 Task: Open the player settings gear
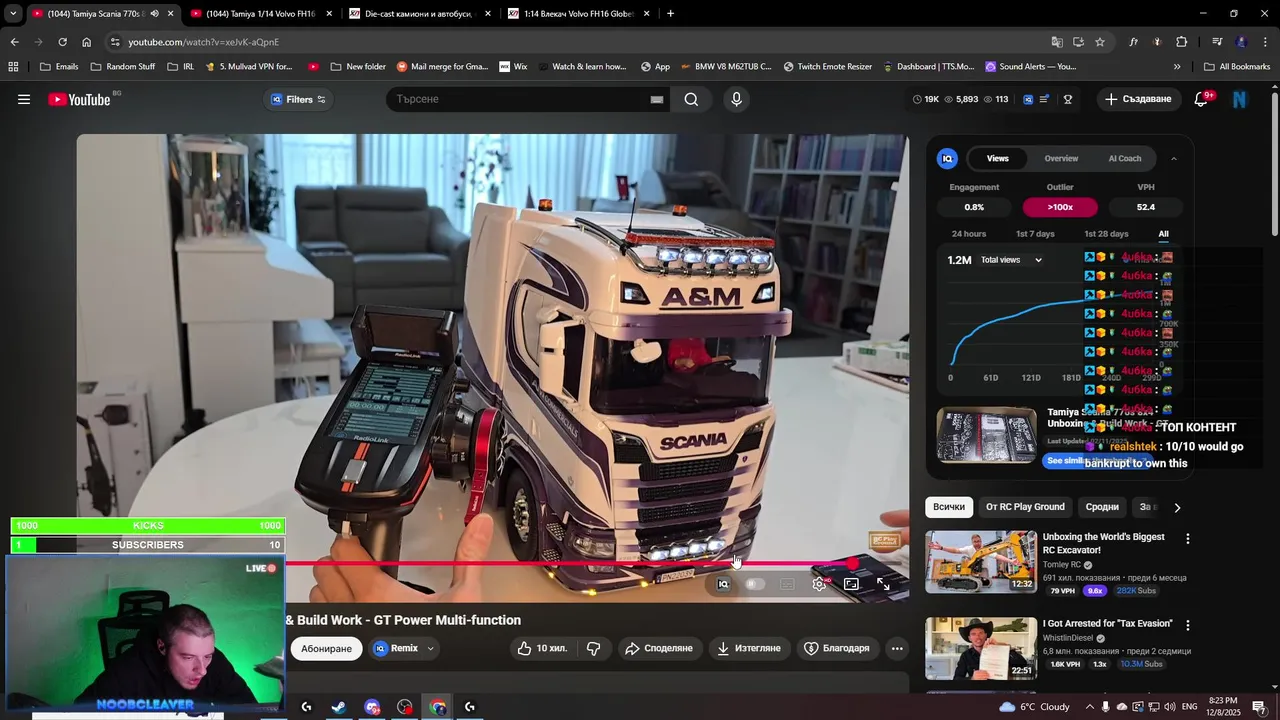click(x=819, y=584)
